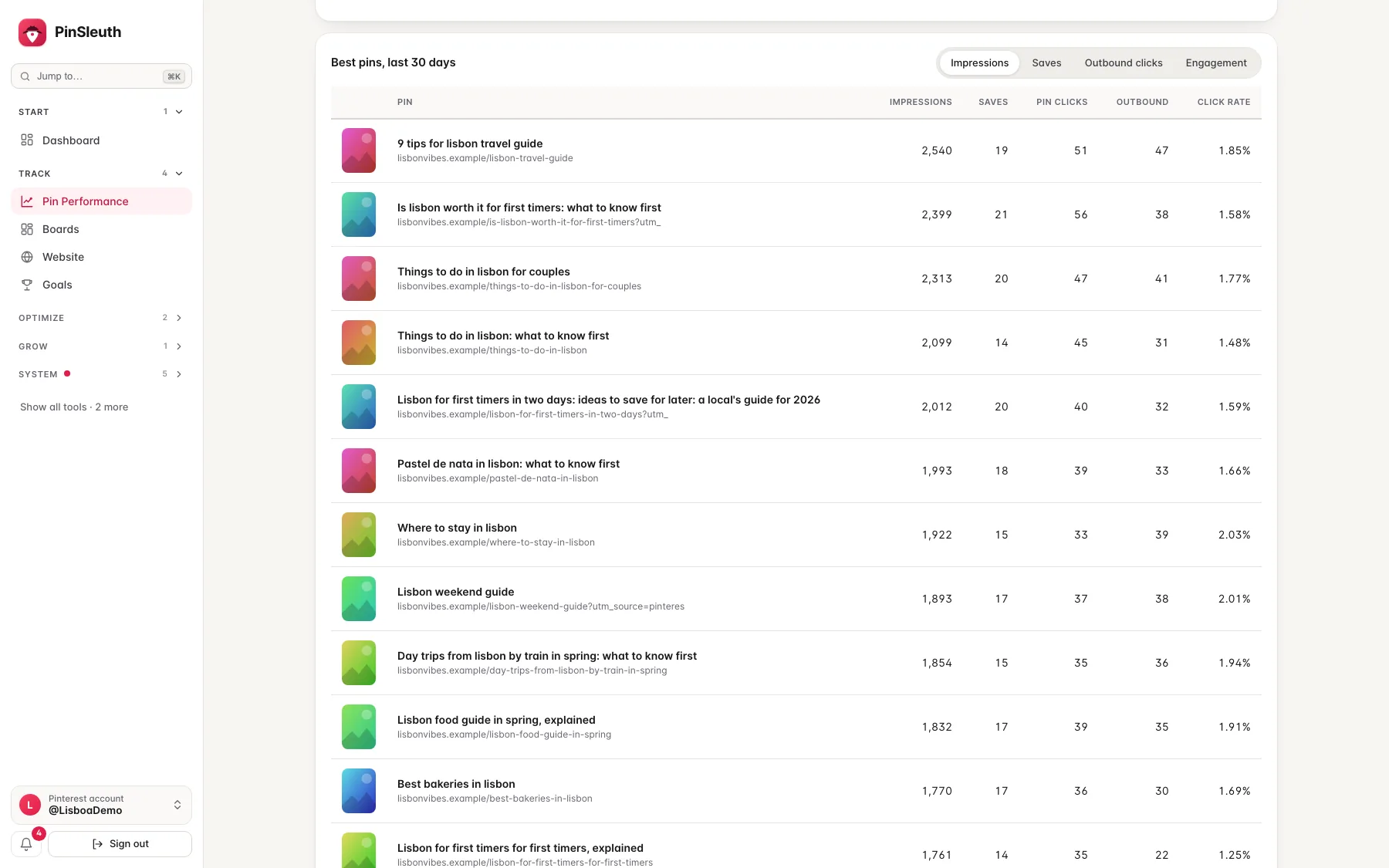Open pin title 'Lisbon food guide in spring, explained'
The image size is (1389, 868).
tap(496, 720)
